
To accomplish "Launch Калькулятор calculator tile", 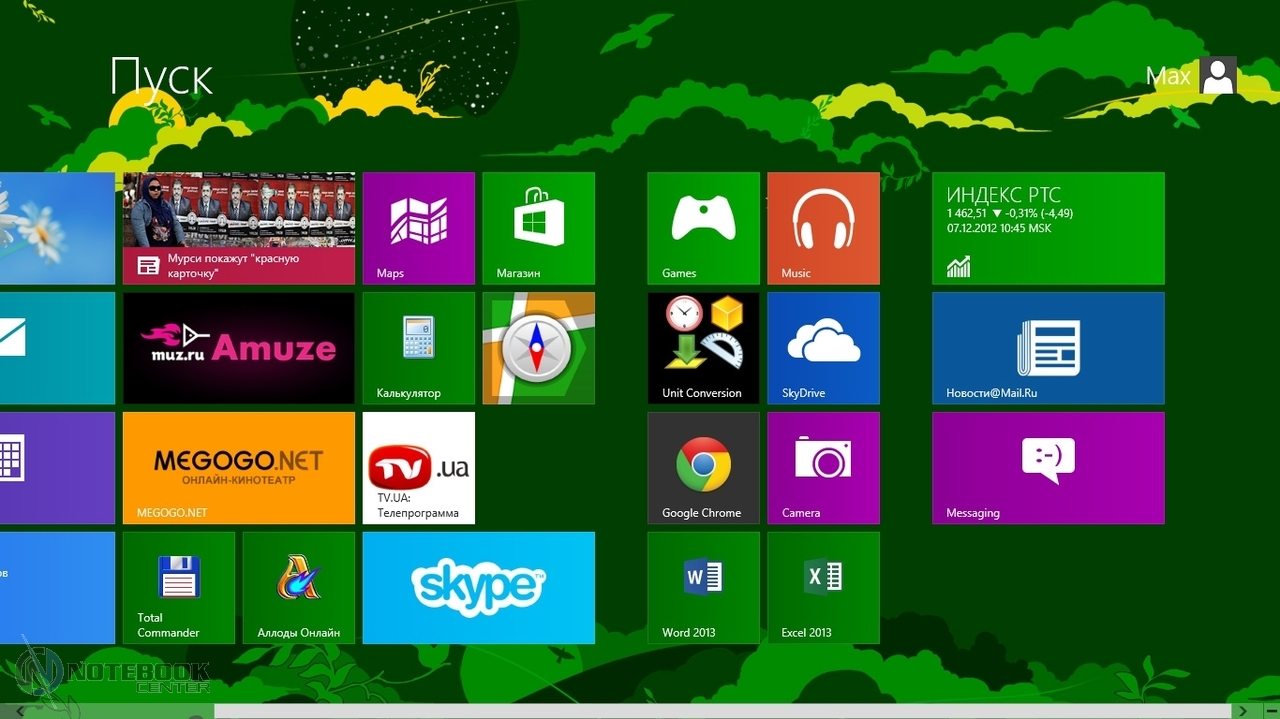I will pos(418,348).
